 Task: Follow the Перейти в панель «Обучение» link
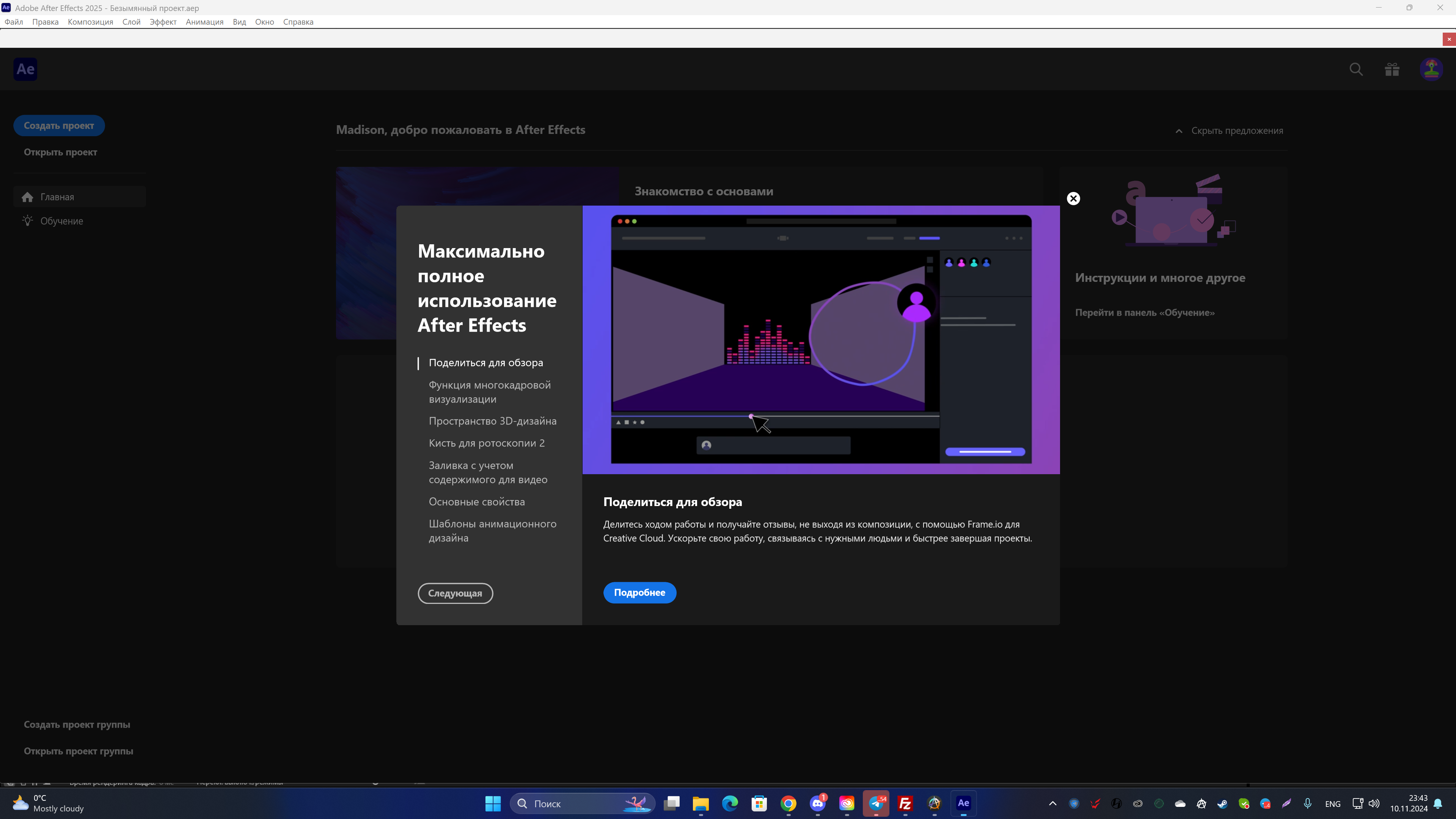(1145, 313)
